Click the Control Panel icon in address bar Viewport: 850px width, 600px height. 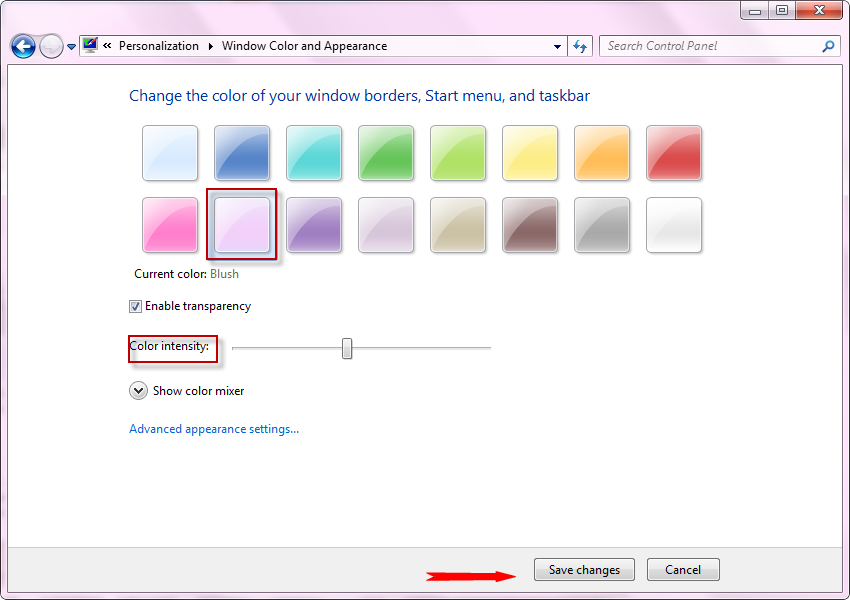pos(90,46)
